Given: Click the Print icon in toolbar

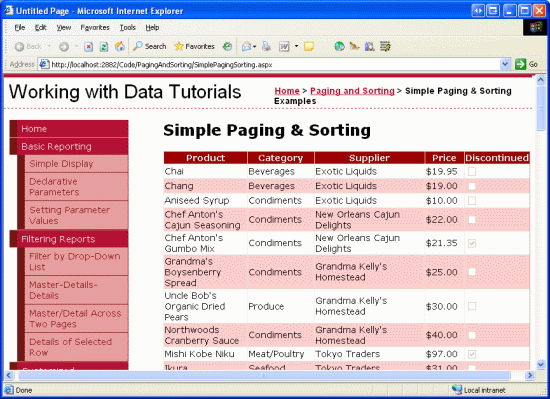Looking at the screenshot, I should (266, 46).
